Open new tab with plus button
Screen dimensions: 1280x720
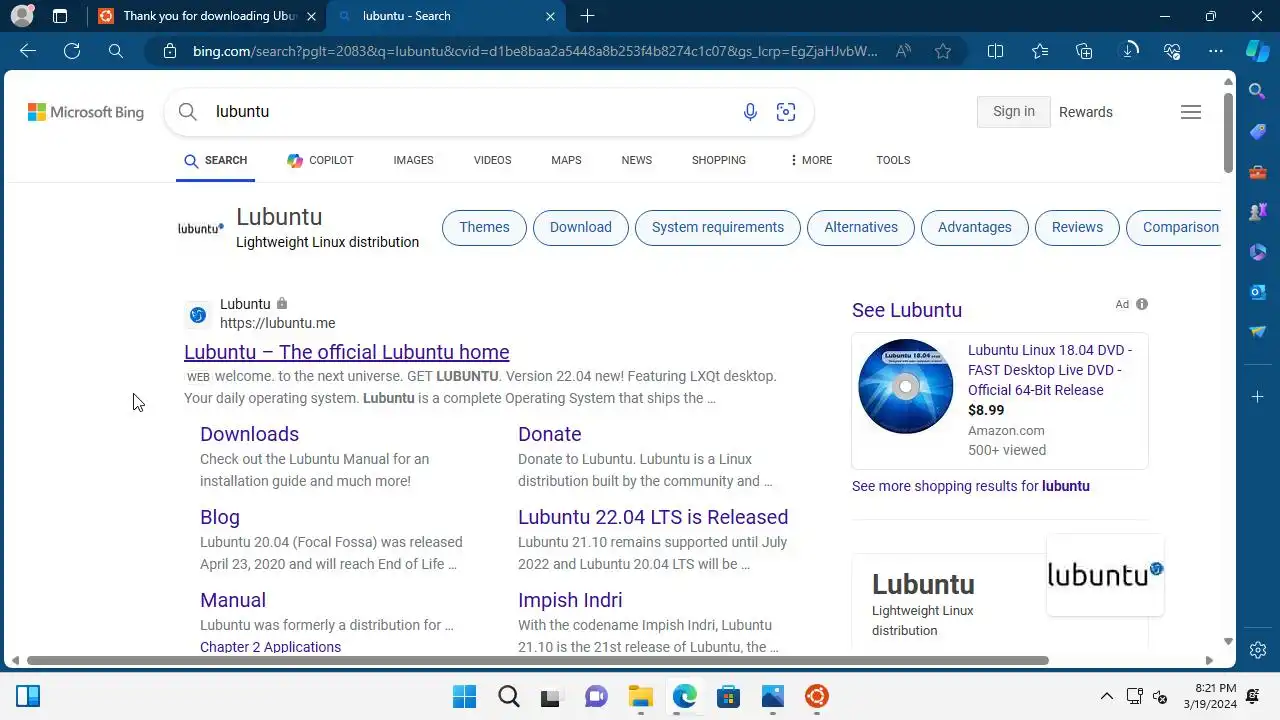587,16
